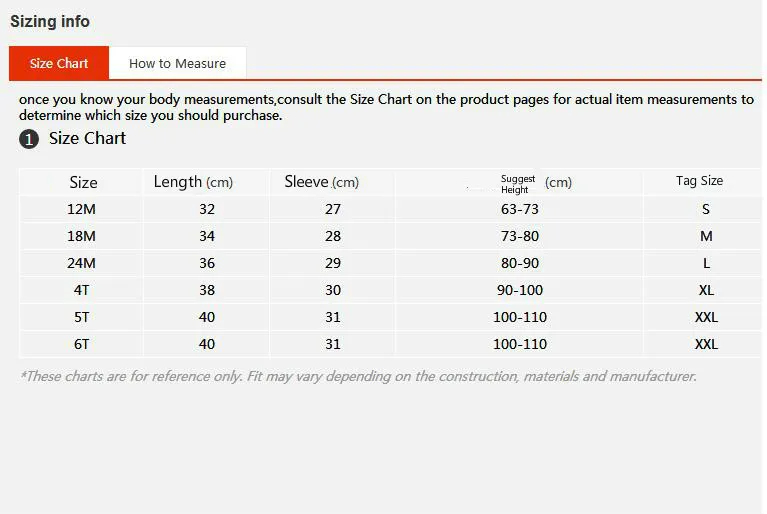
Task: Click the XL tag size cell
Action: pos(706,290)
